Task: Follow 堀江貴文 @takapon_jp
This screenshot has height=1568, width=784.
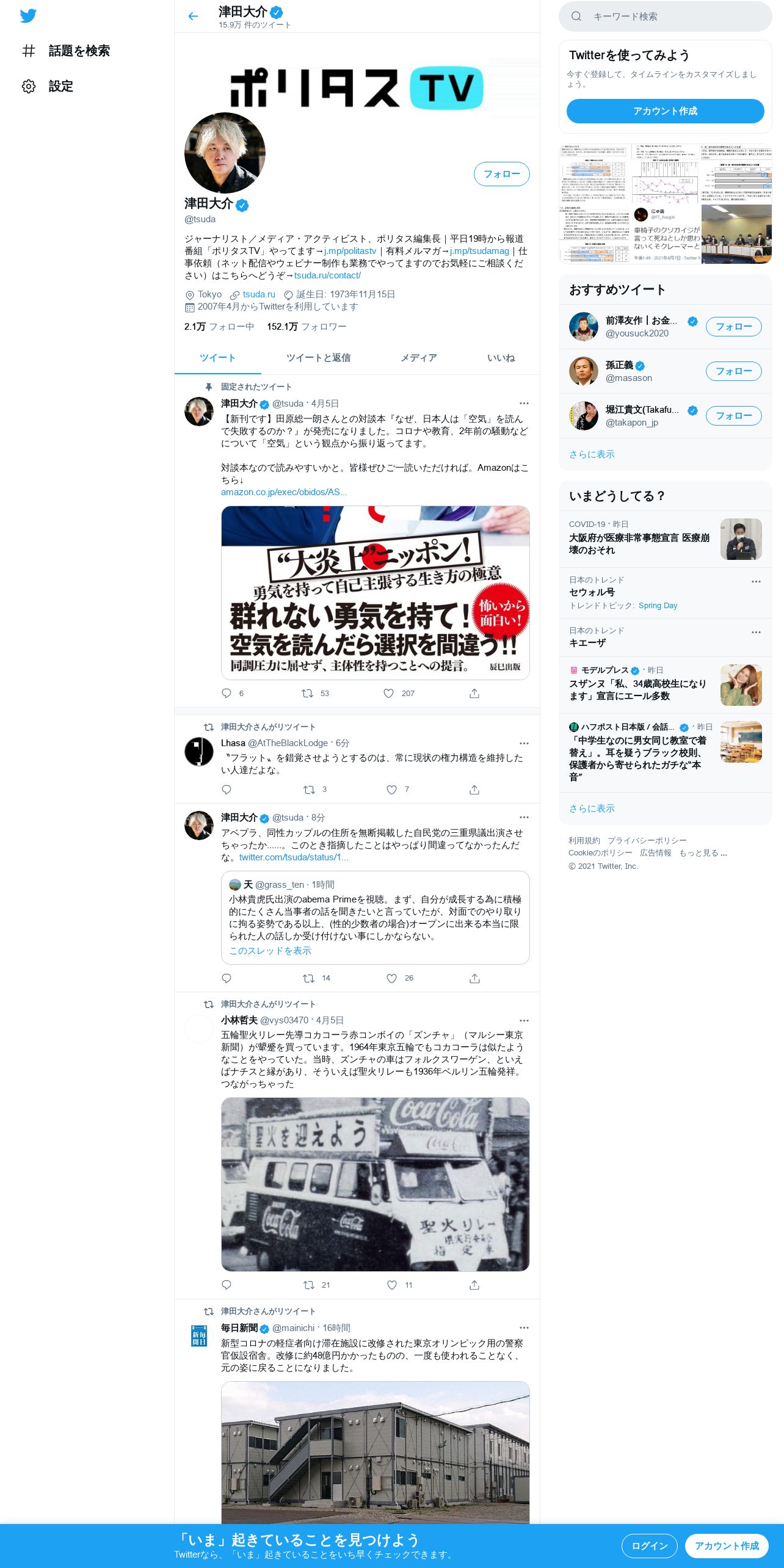Action: (733, 416)
